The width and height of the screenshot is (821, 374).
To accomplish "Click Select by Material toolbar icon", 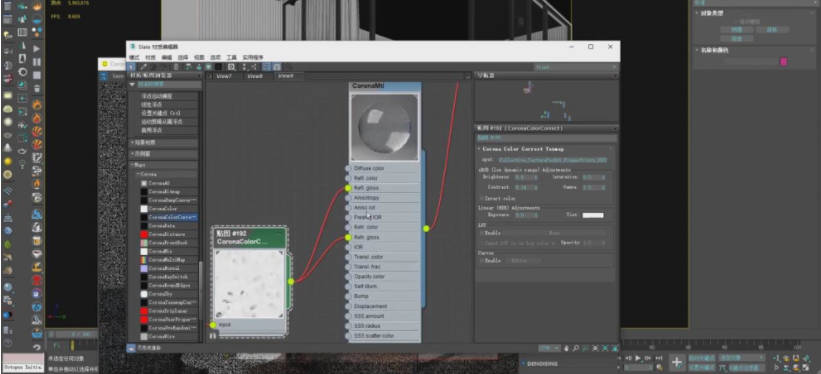I will coord(289,67).
